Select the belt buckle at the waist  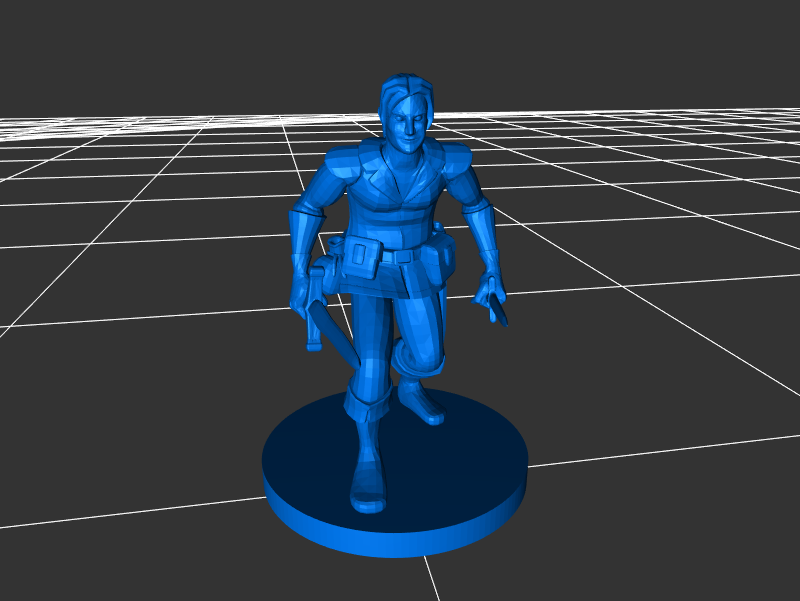click(x=403, y=256)
